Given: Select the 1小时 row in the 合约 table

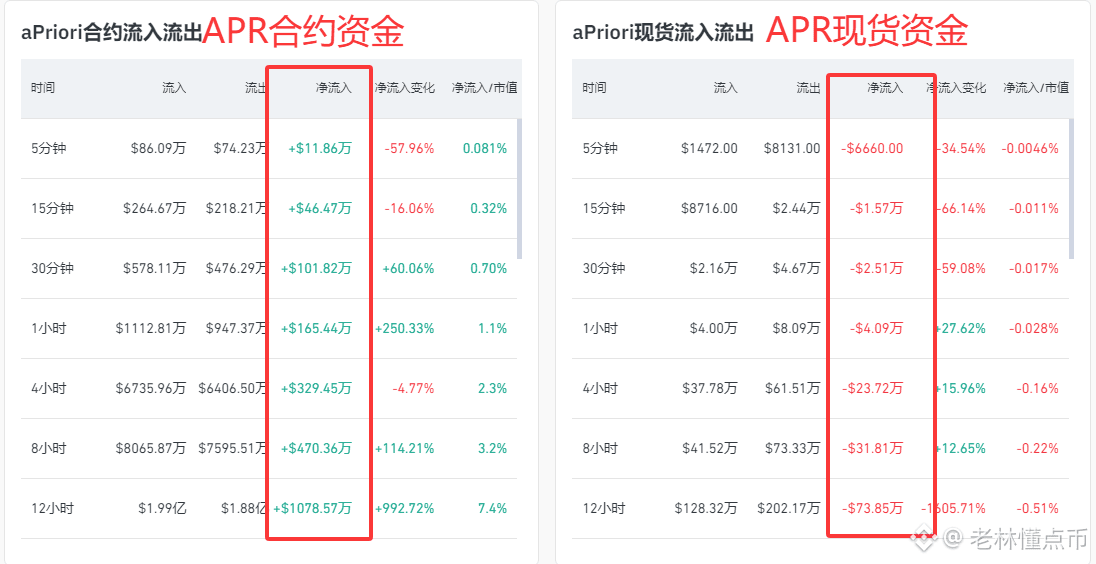Looking at the screenshot, I should point(269,328).
